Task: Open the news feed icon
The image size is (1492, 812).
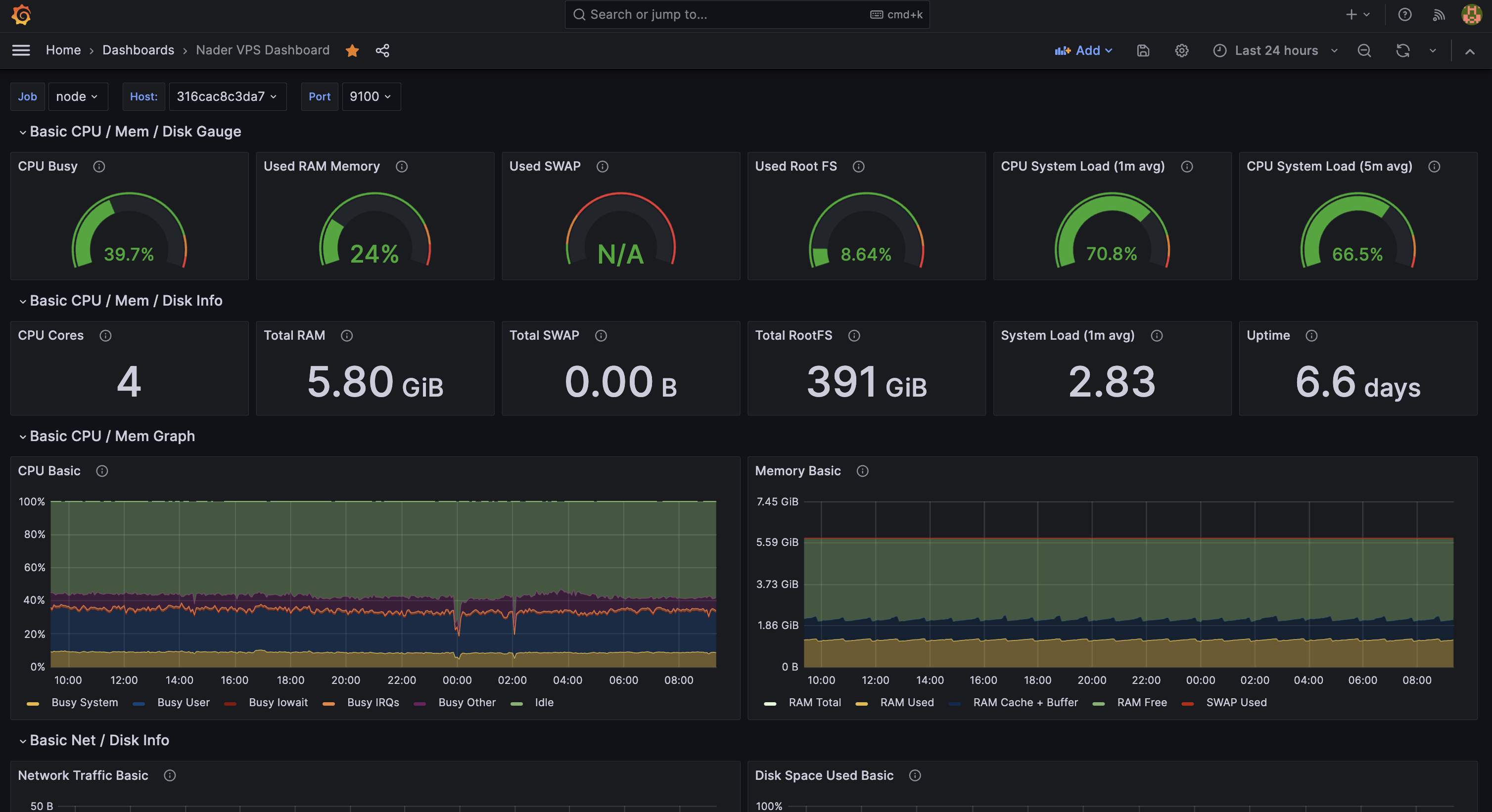Action: tap(1439, 14)
